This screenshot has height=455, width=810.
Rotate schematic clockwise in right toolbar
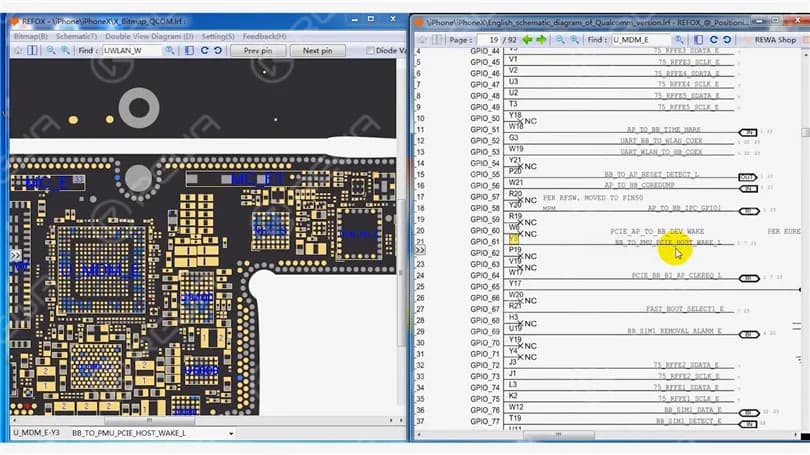tap(713, 40)
